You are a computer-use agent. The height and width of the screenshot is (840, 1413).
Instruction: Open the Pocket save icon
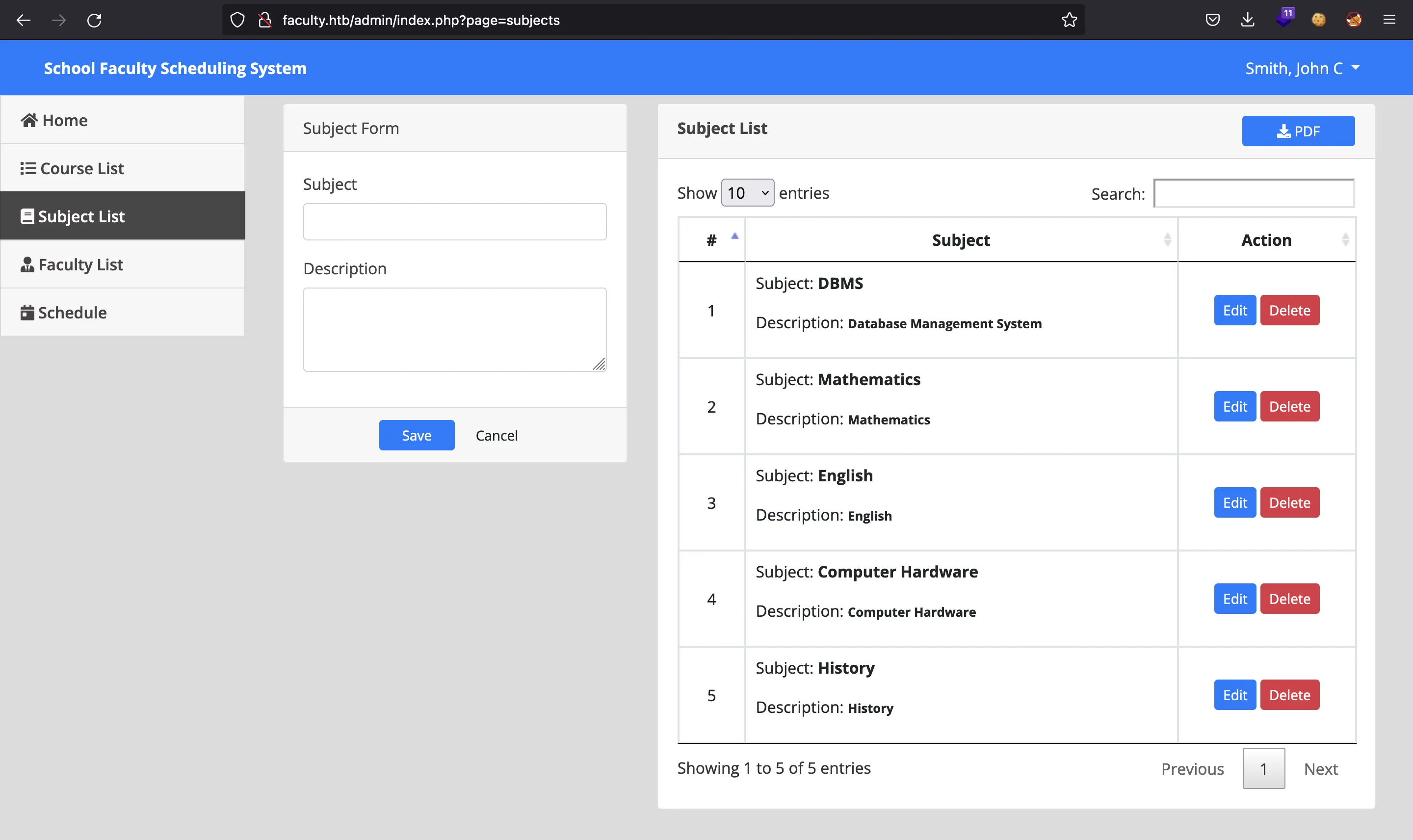click(1212, 21)
